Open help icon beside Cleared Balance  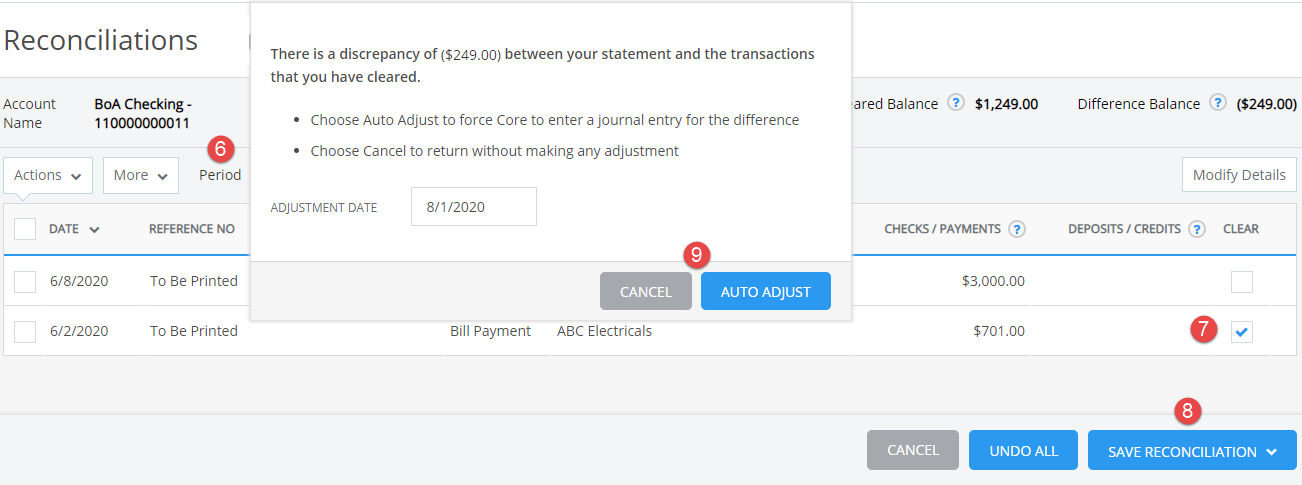pos(956,103)
